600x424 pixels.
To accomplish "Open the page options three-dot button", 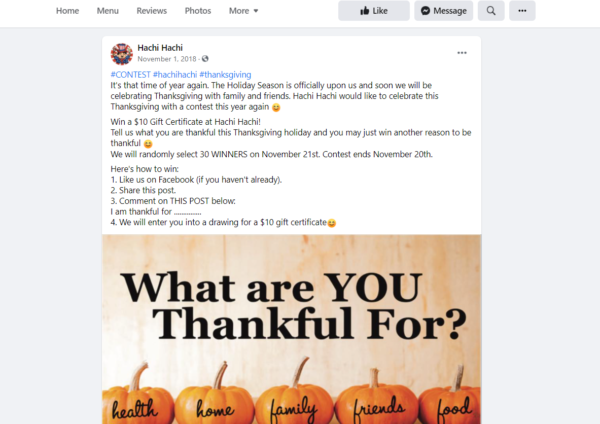I will click(522, 11).
